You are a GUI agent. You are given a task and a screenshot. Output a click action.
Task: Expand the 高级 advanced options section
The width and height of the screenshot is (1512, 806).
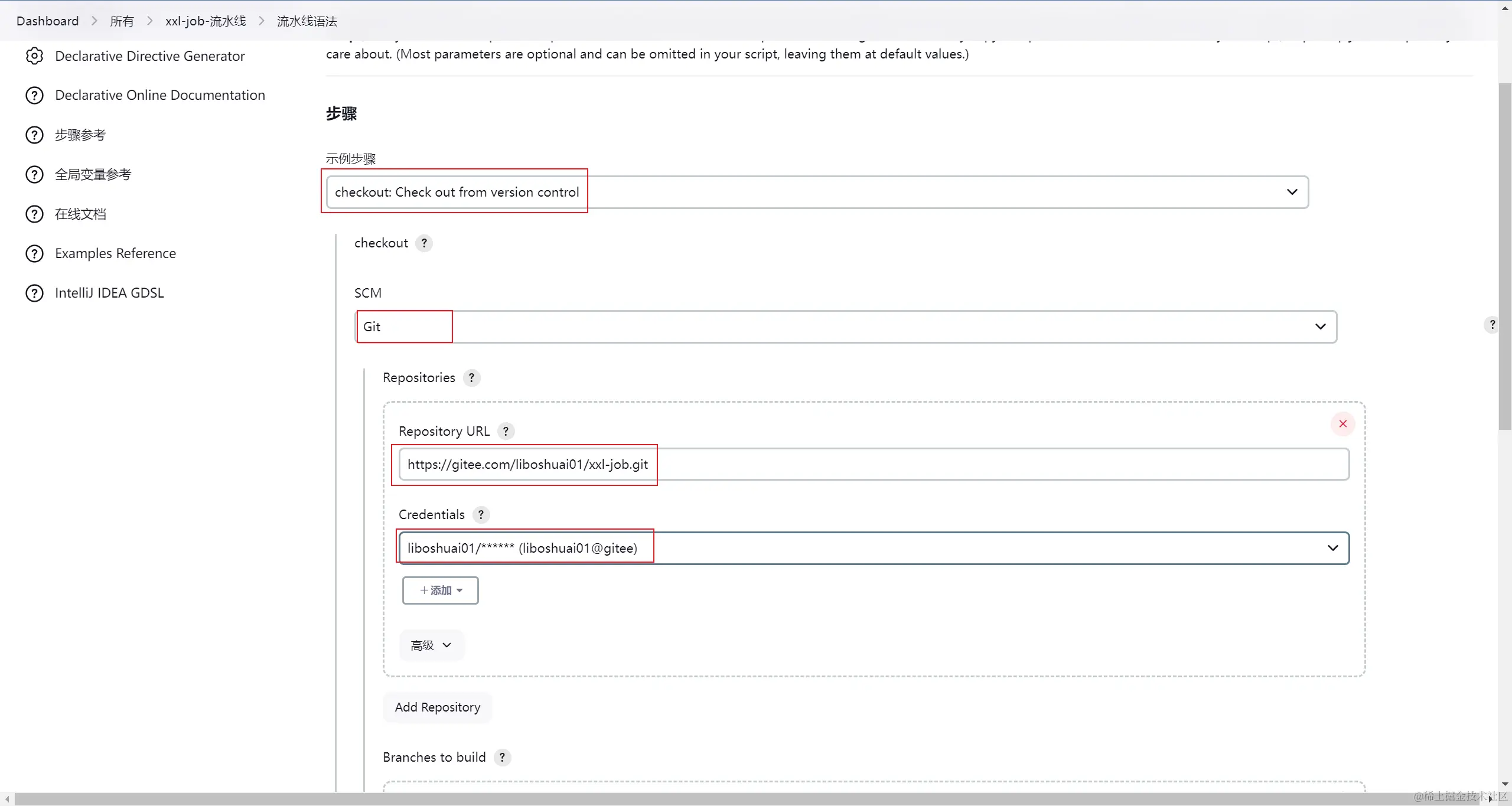(431, 645)
